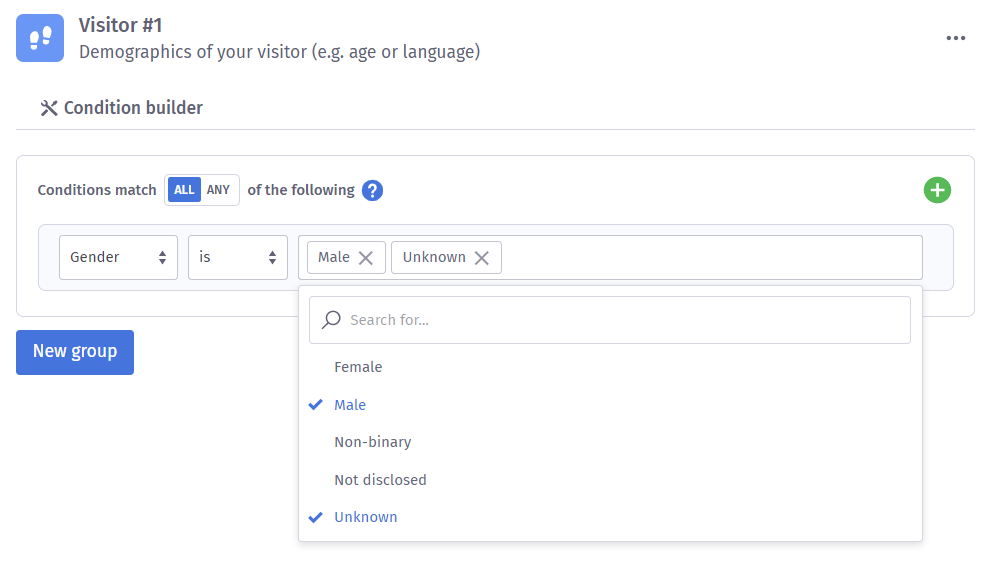Select Female from the options list
Viewport: 990px width, 568px height.
[x=358, y=367]
